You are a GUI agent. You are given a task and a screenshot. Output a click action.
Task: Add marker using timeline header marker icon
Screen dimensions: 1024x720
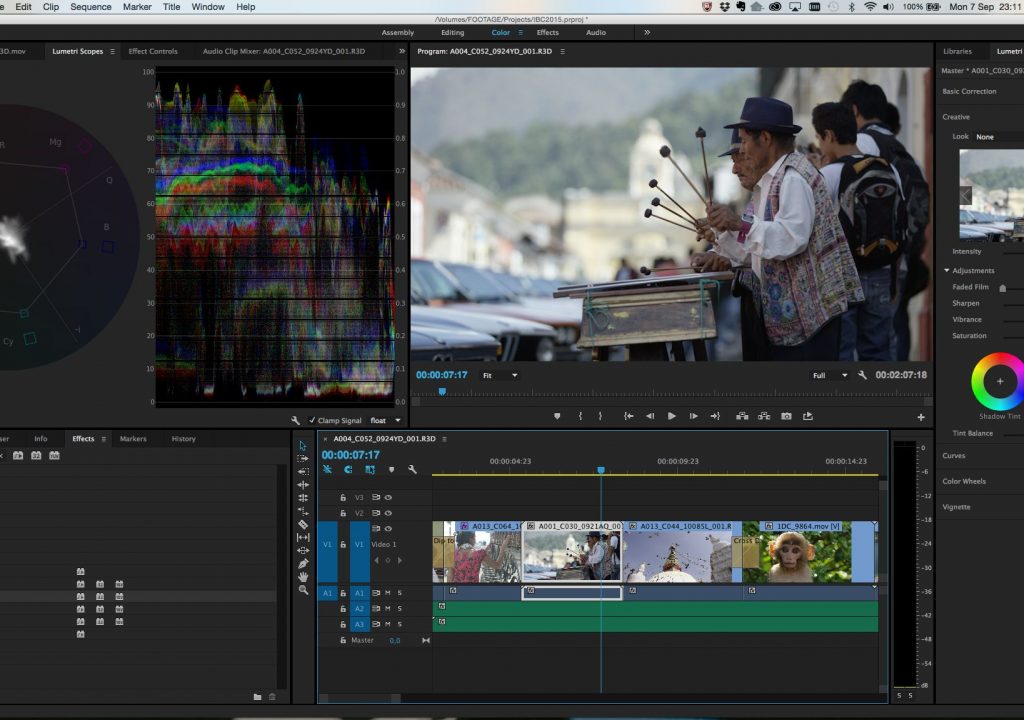coord(391,469)
